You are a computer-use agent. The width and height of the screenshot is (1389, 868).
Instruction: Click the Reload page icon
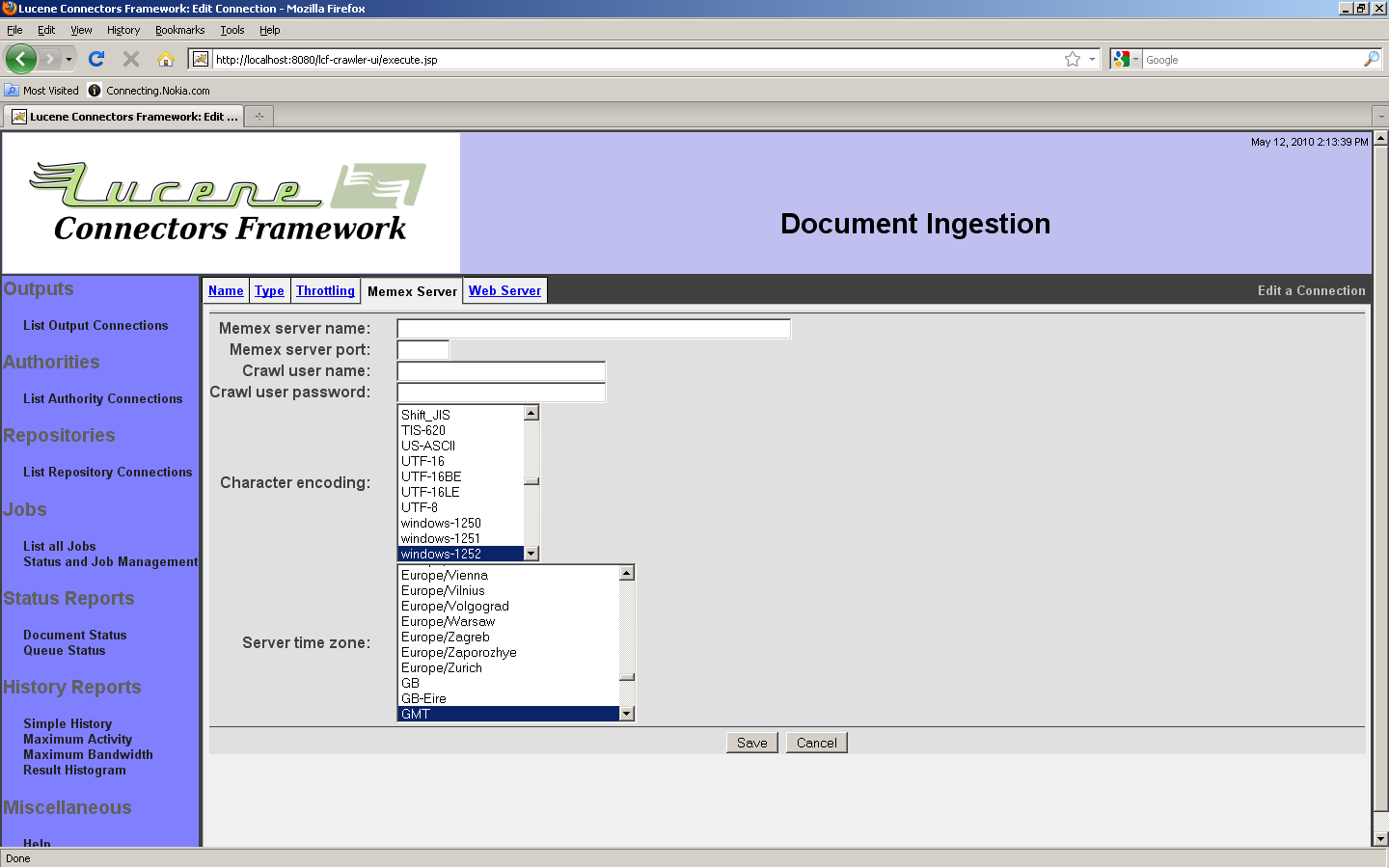96,59
